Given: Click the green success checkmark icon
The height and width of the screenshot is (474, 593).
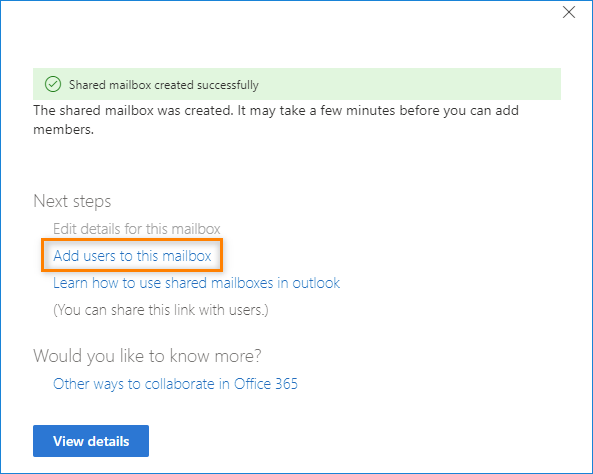Looking at the screenshot, I should click(53, 84).
